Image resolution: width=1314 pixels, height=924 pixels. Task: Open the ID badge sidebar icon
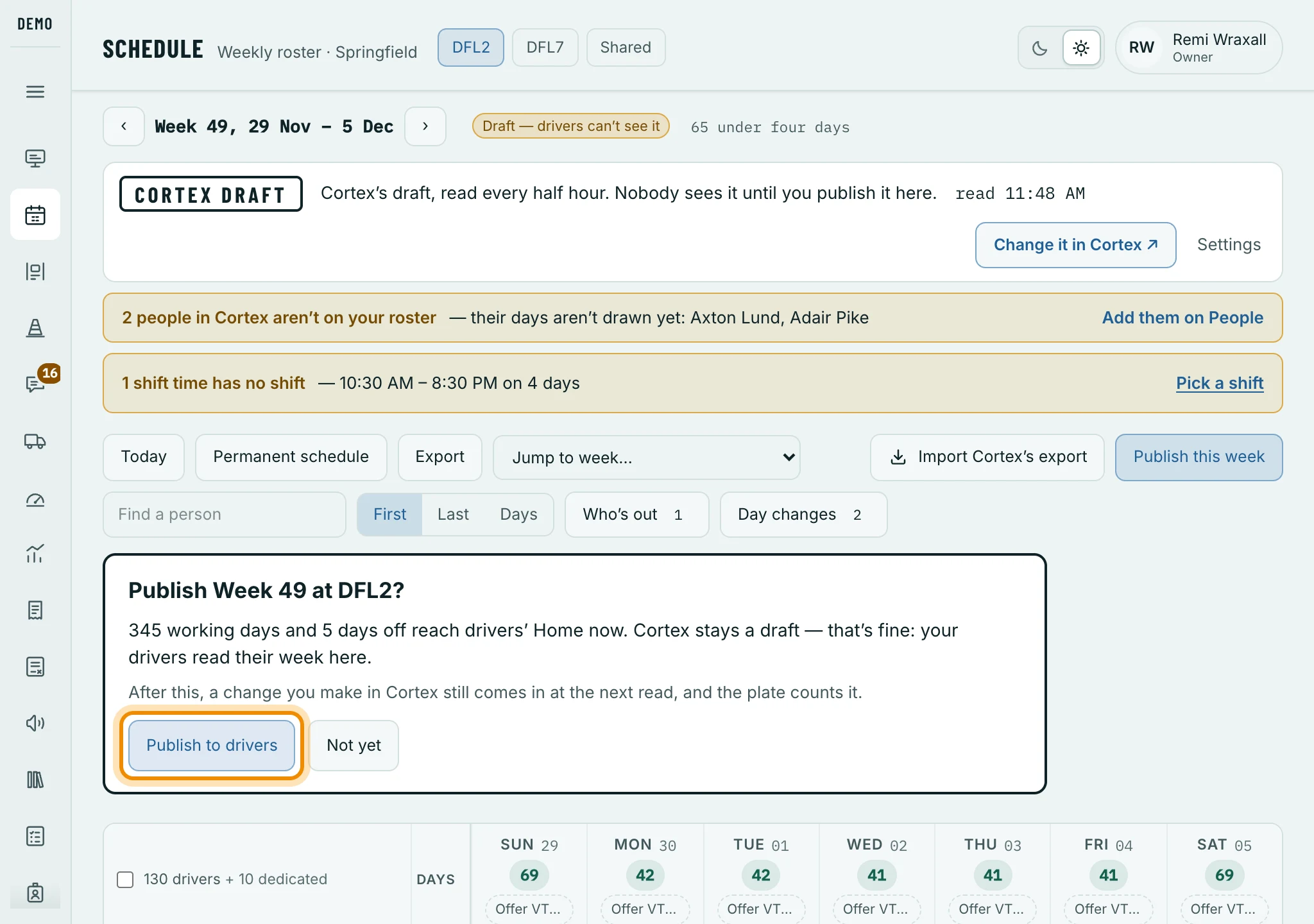point(35,893)
